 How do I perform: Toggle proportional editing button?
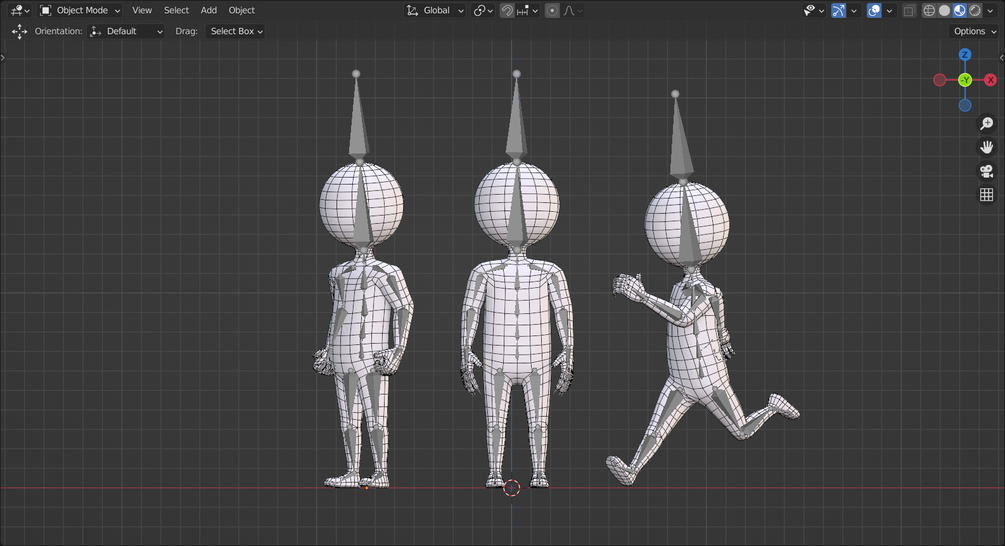[x=552, y=11]
